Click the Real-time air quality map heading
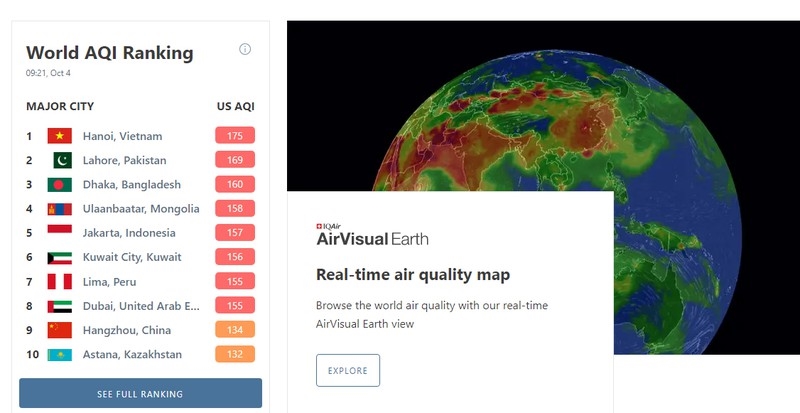Screen dimensions: 800x413 click(x=413, y=275)
